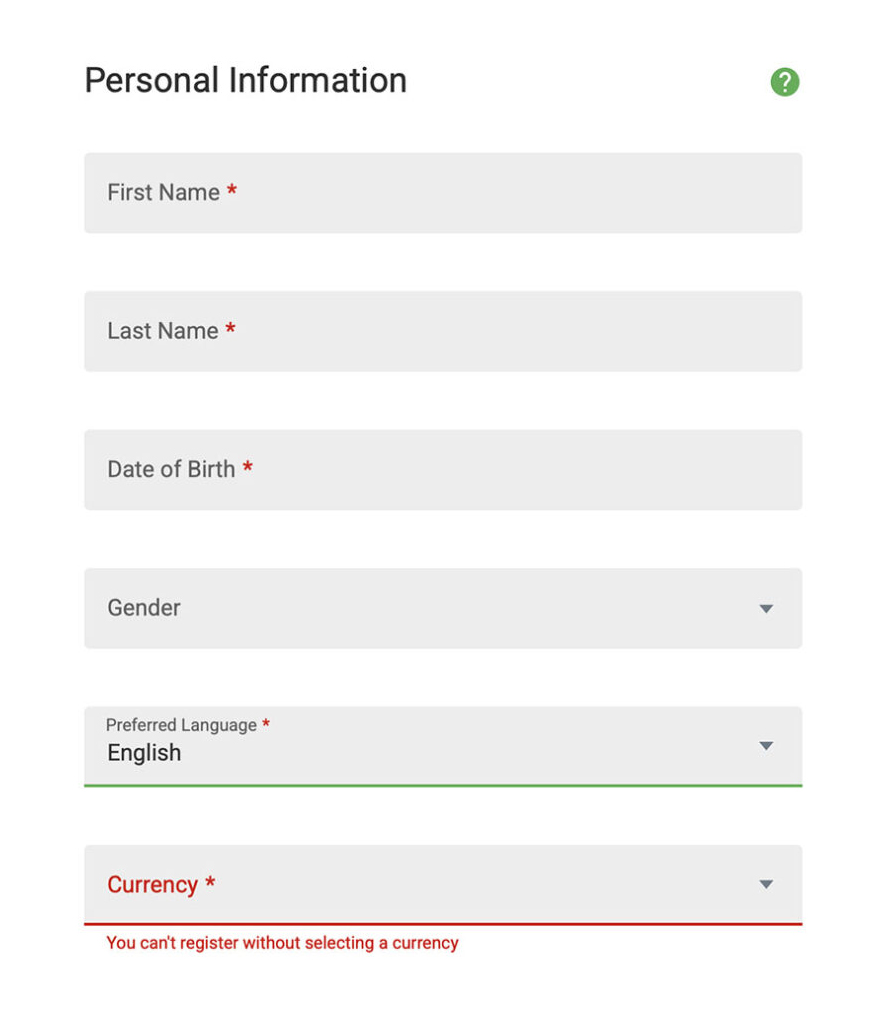This screenshot has width=881, height=1016.
Task: Click the Preferred Language caret icon
Action: point(766,746)
